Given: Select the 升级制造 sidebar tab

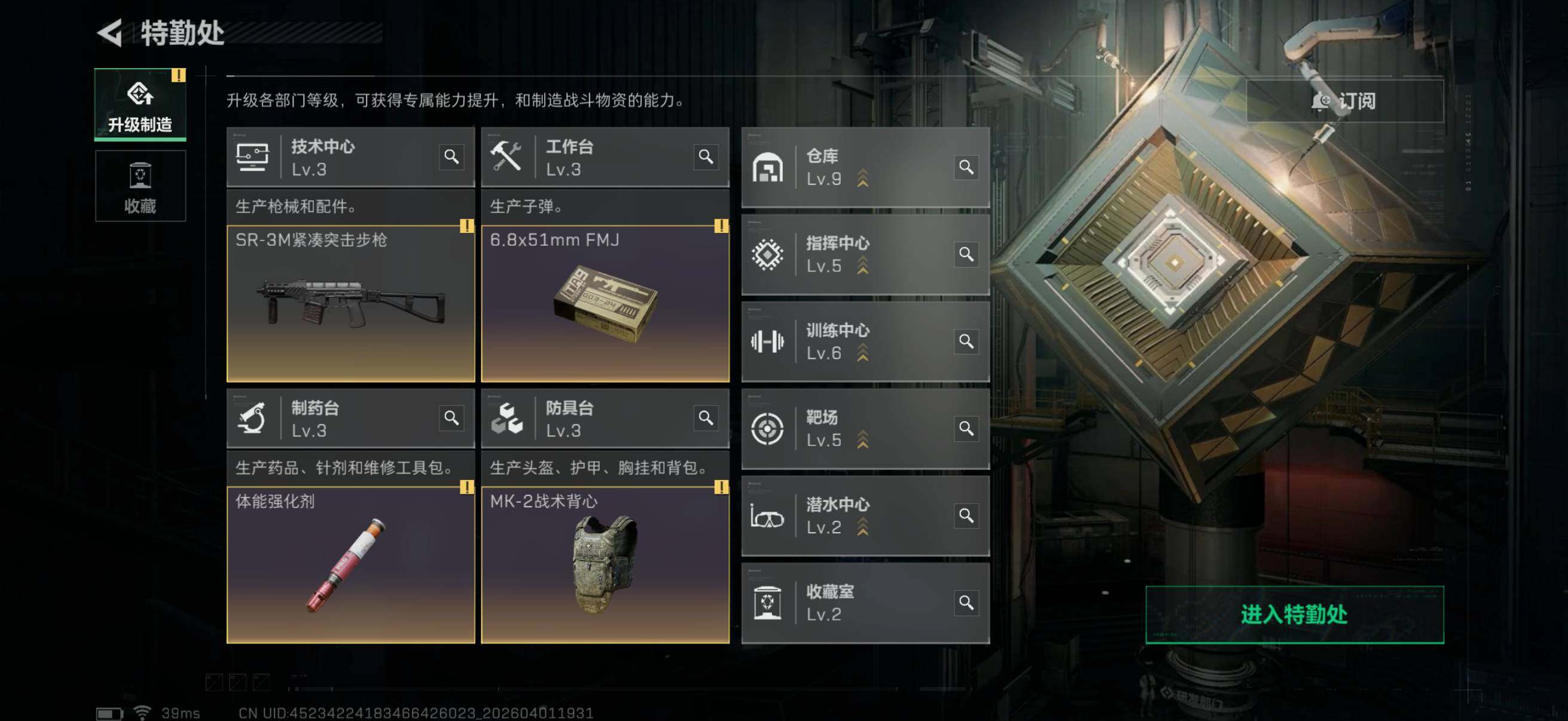Looking at the screenshot, I should [x=140, y=105].
